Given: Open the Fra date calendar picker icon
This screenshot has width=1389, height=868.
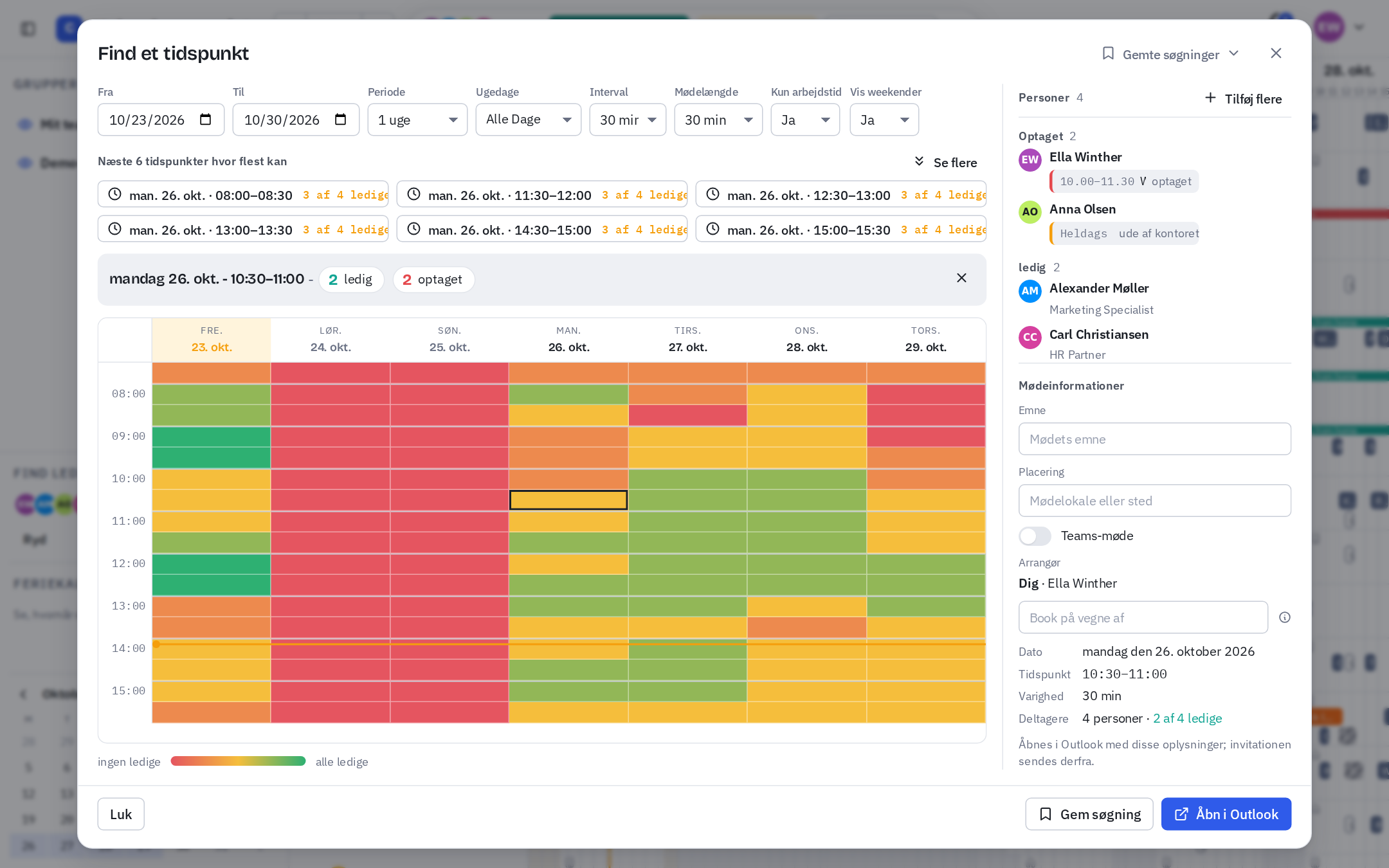Looking at the screenshot, I should pos(206,120).
